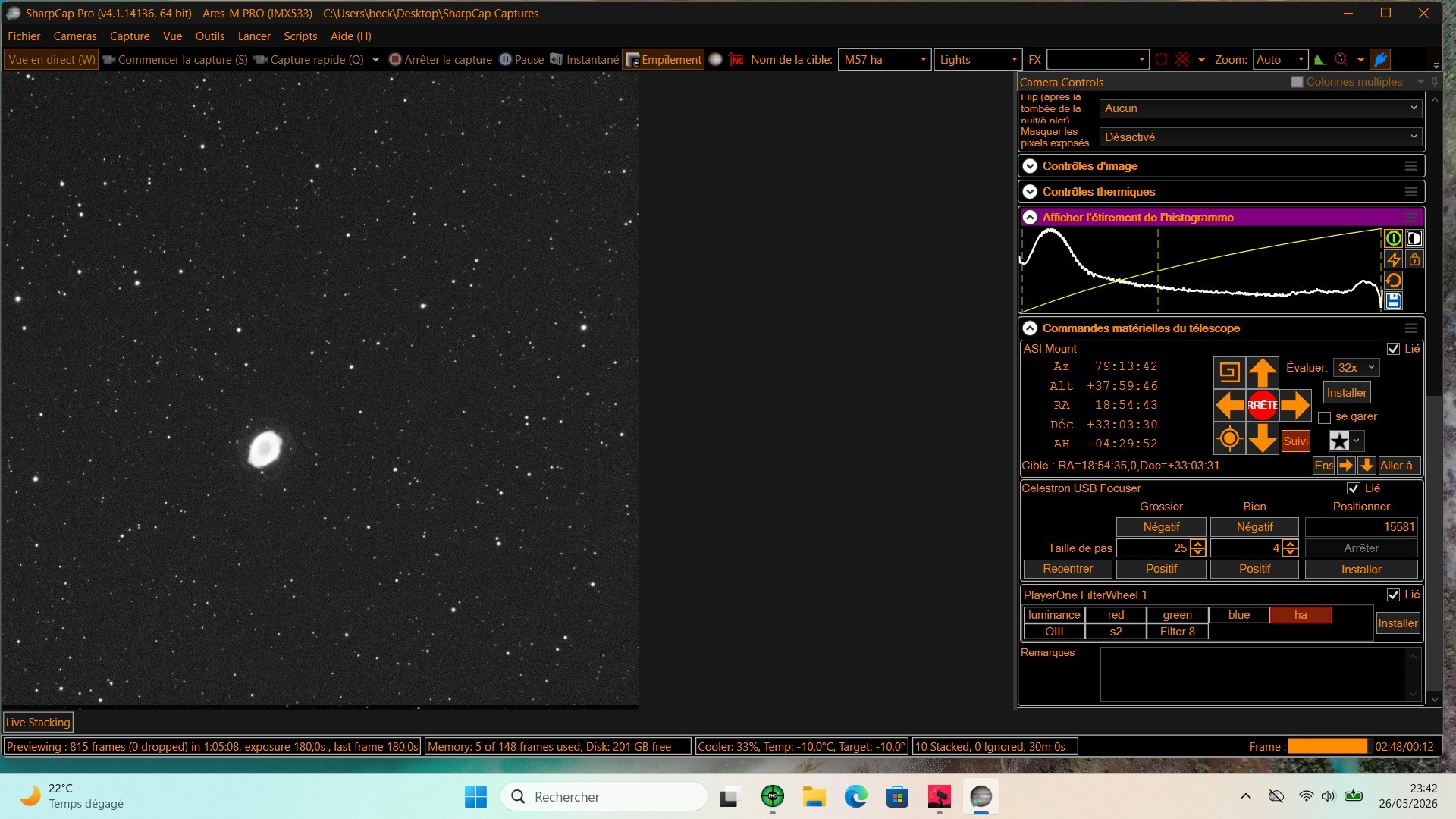The width and height of the screenshot is (1456, 819).
Task: Open the Scripts menu
Action: coord(300,36)
